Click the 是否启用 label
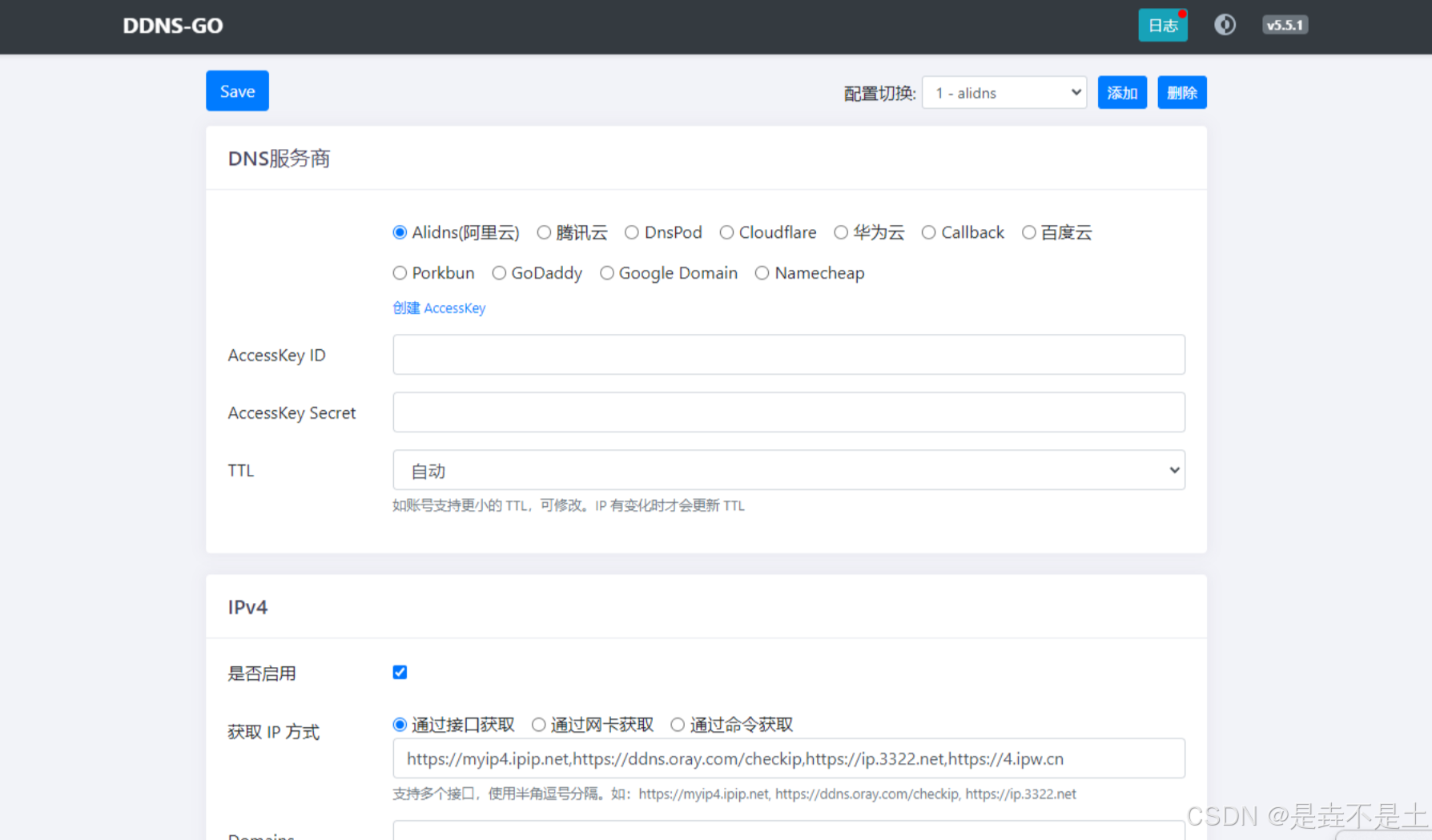The height and width of the screenshot is (840, 1432). [262, 673]
